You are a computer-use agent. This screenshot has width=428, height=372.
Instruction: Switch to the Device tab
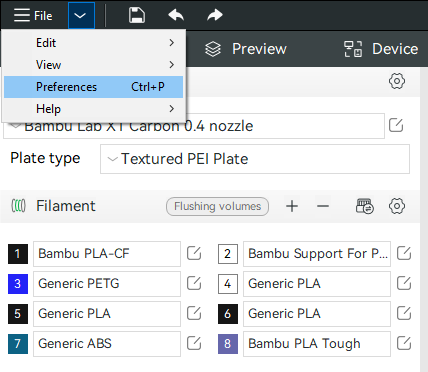pyautogui.click(x=381, y=49)
